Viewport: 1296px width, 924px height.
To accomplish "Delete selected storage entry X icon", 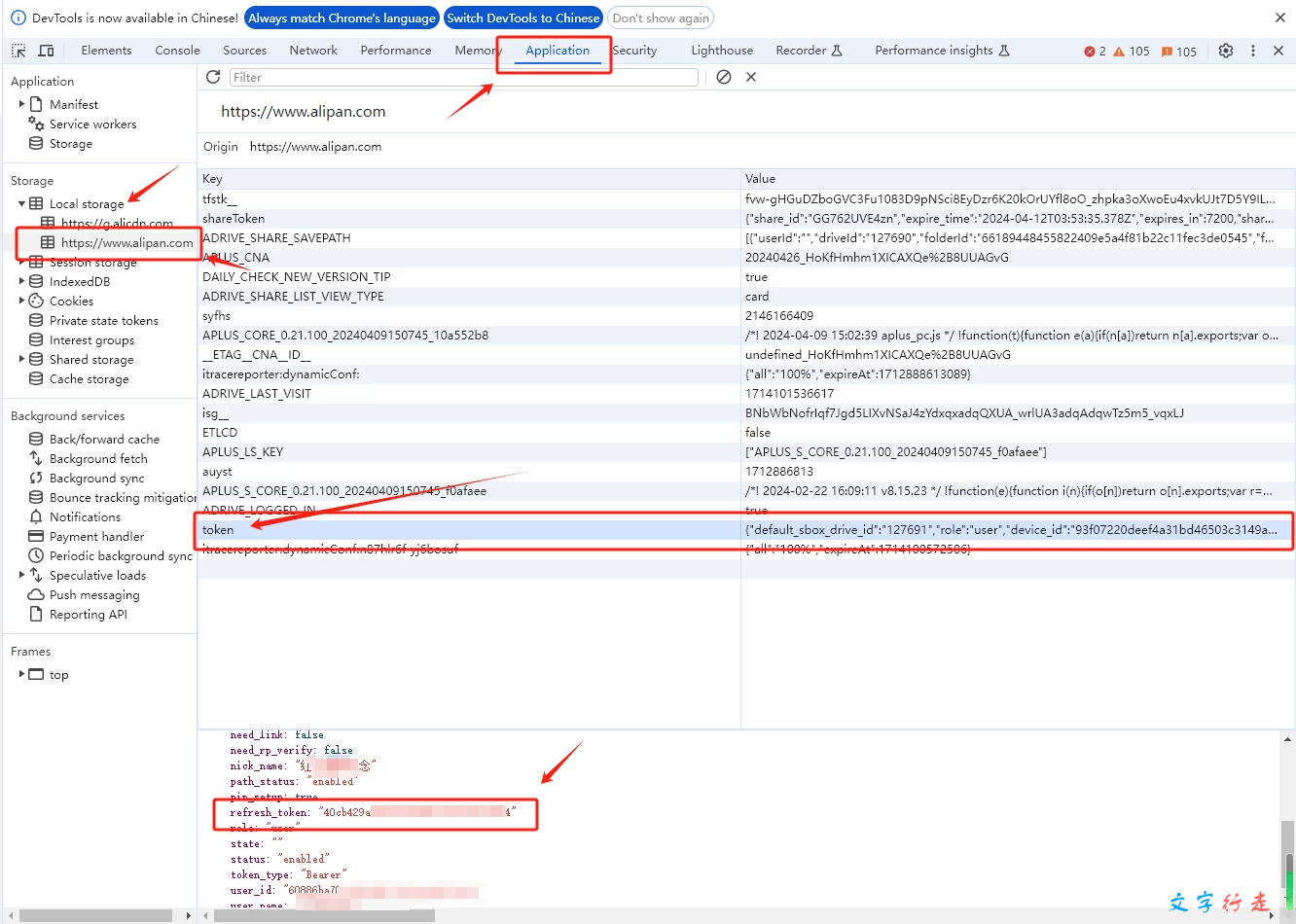I will pyautogui.click(x=751, y=77).
